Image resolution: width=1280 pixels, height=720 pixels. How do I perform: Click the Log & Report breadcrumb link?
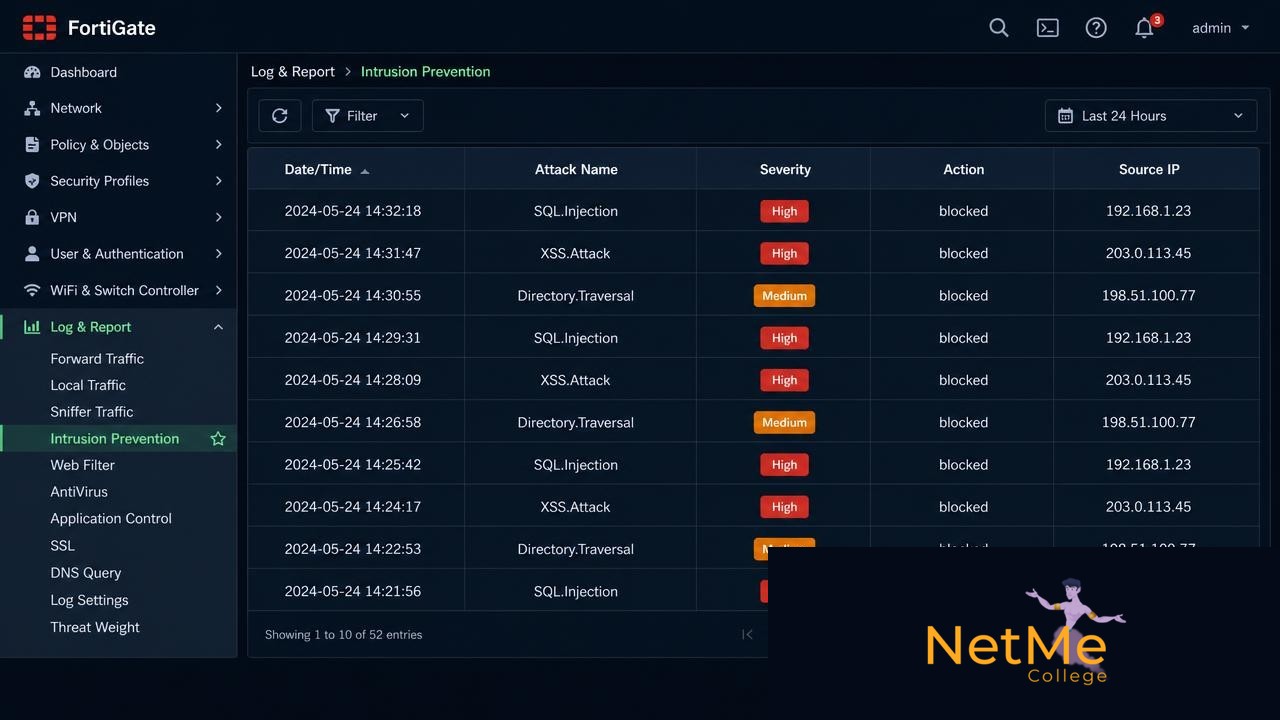pyautogui.click(x=293, y=71)
